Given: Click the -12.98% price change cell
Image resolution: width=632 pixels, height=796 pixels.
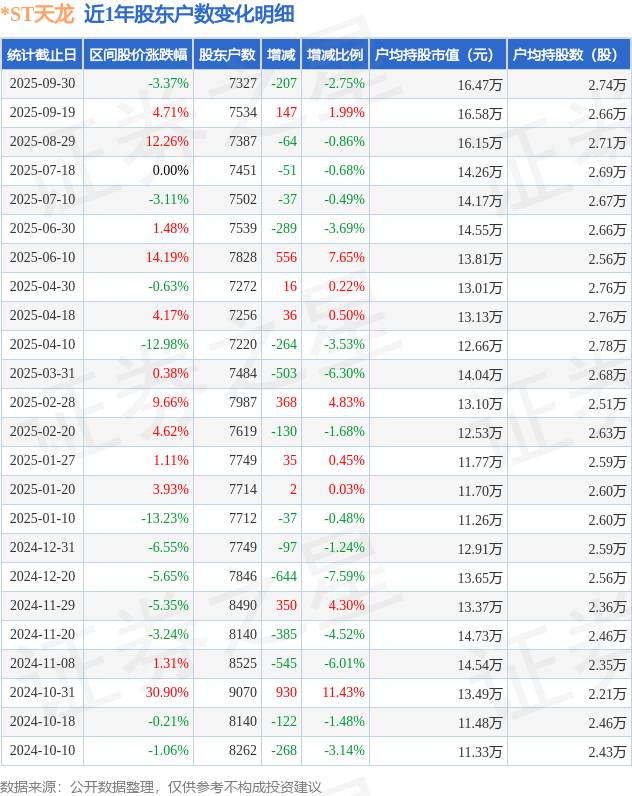Looking at the screenshot, I should point(164,345).
